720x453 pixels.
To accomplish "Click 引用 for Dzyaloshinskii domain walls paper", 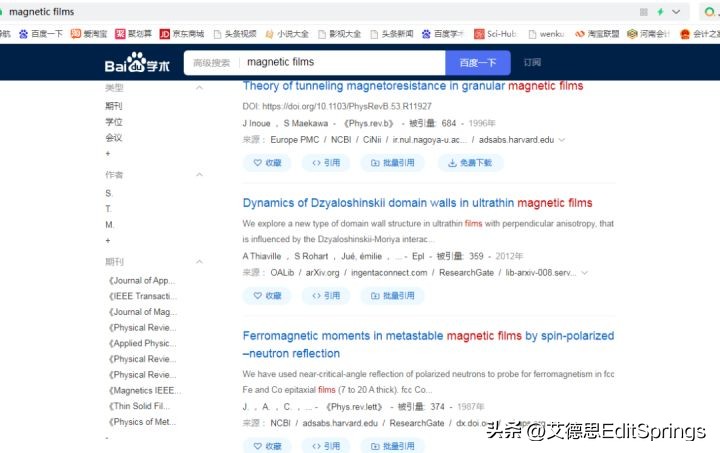I will (x=326, y=296).
